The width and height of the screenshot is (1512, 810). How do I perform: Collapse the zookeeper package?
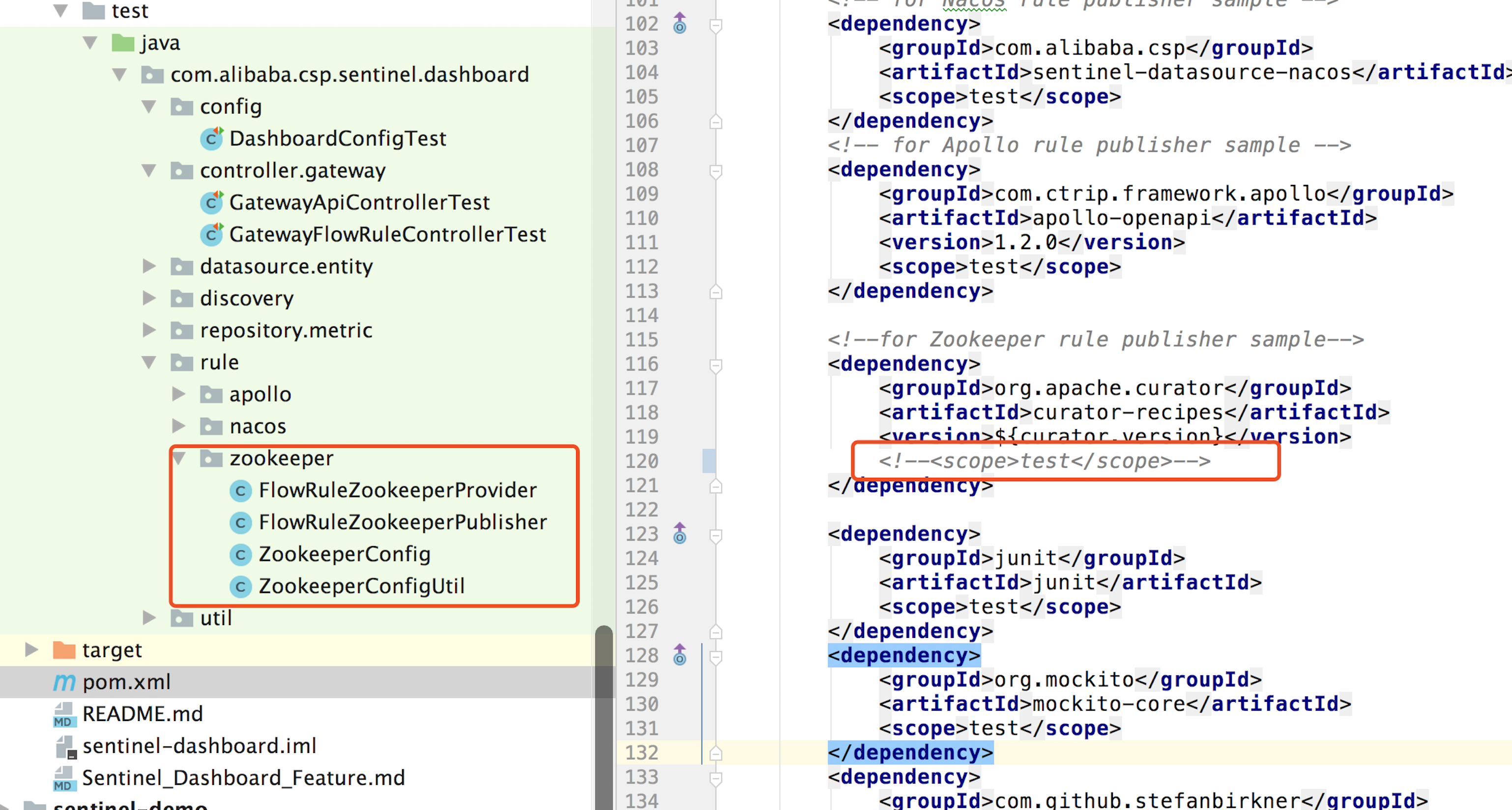point(179,459)
